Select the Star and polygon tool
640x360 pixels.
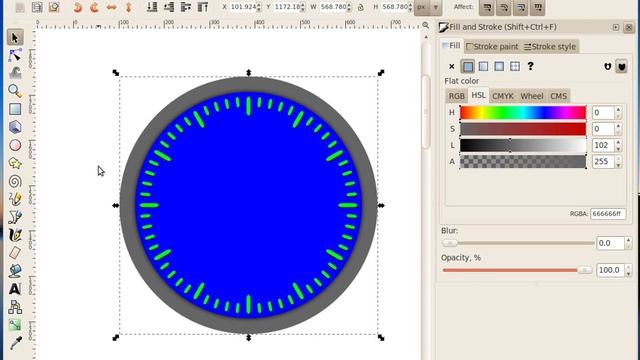15,163
